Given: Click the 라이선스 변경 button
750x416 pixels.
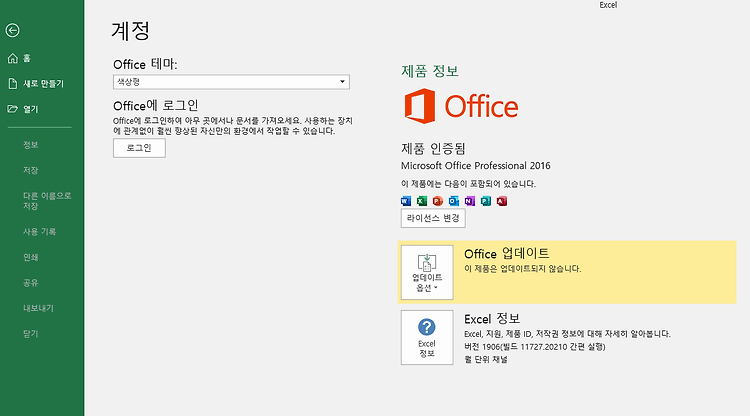Looking at the screenshot, I should coord(433,219).
